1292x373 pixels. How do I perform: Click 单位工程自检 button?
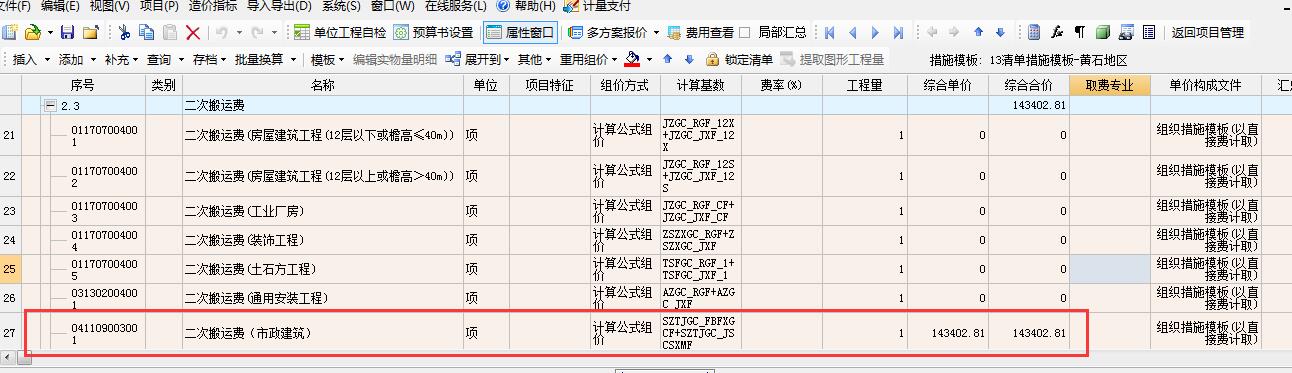tap(340, 33)
